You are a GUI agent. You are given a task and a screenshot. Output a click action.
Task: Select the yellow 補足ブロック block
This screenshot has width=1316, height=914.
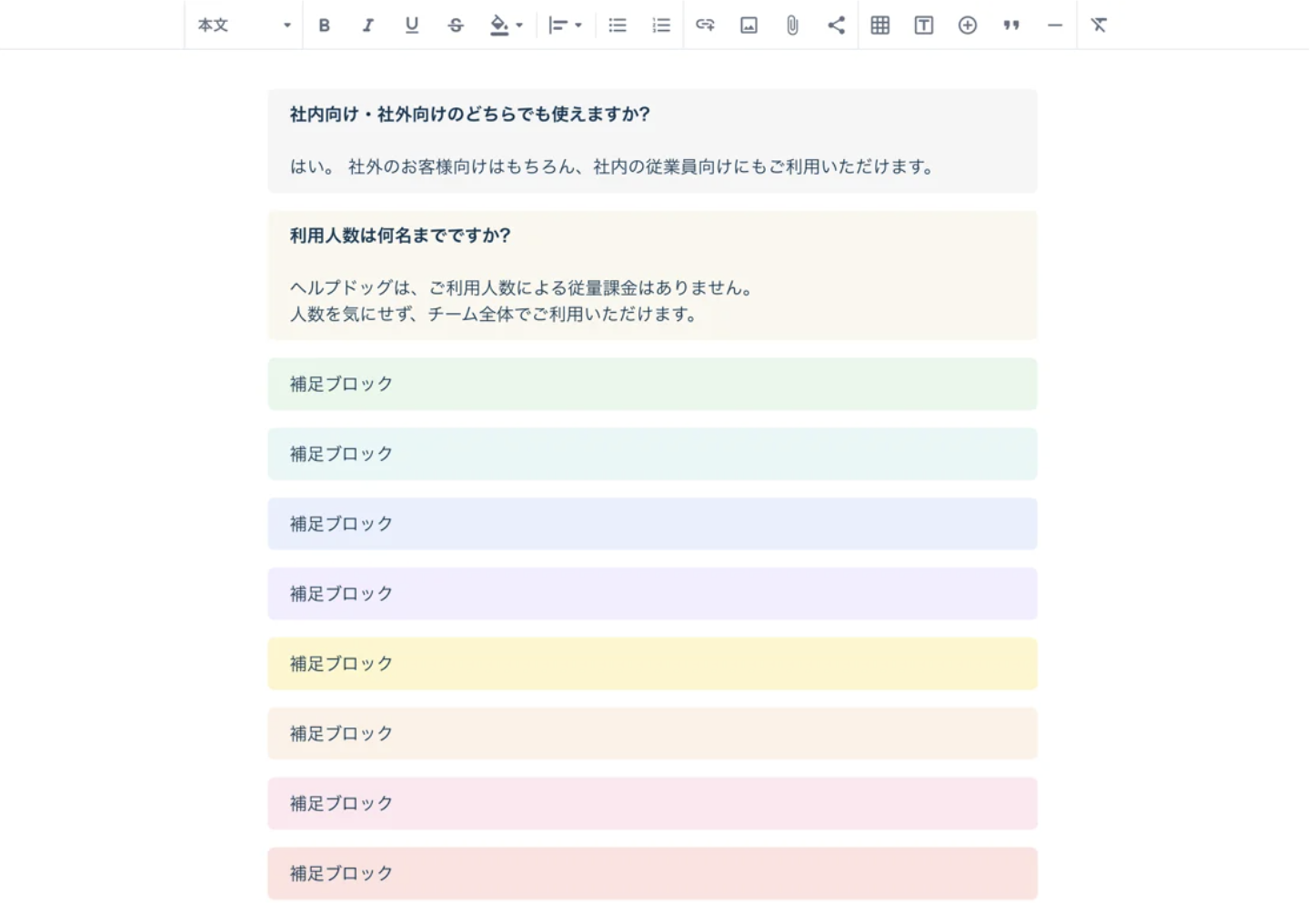tap(652, 664)
